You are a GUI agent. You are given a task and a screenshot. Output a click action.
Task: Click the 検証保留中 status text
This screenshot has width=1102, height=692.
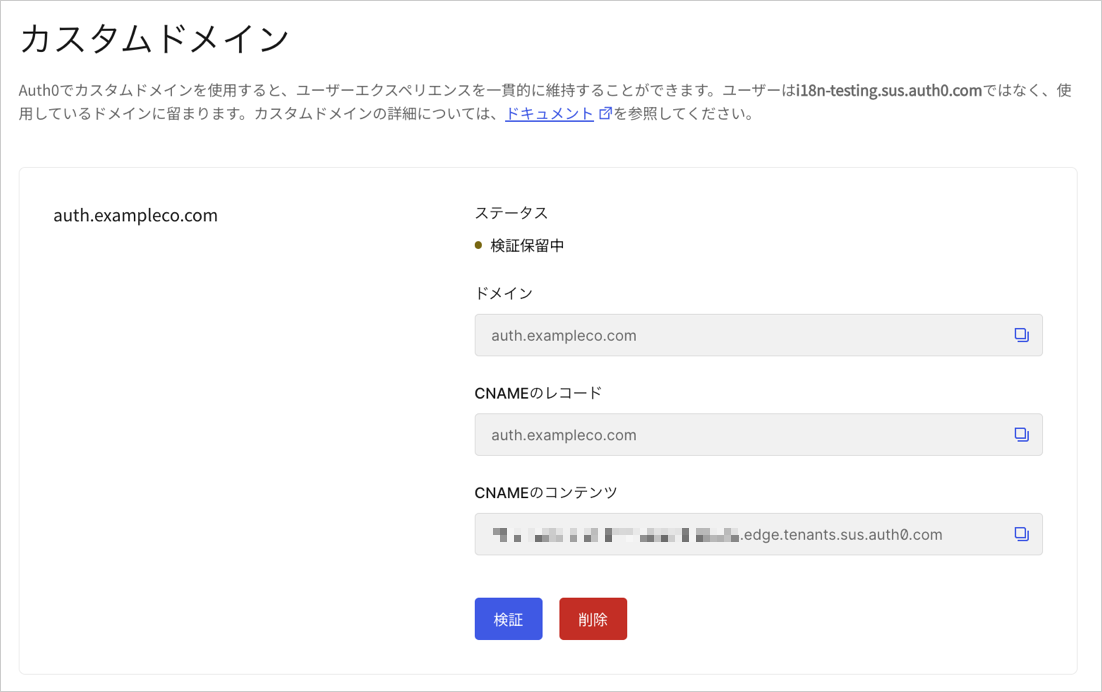click(x=522, y=244)
